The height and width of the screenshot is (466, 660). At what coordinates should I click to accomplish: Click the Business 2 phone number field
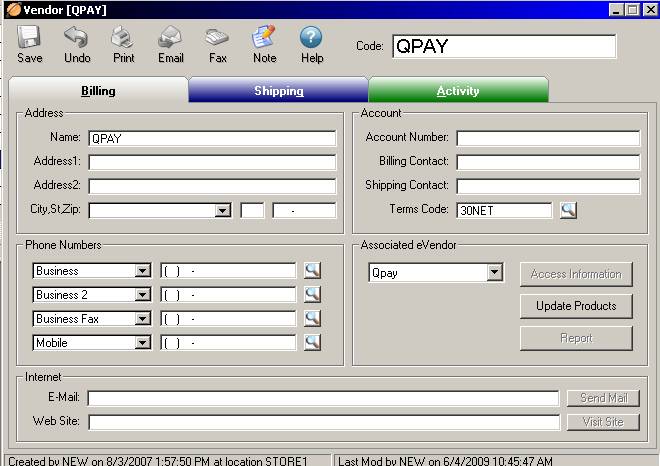click(228, 295)
